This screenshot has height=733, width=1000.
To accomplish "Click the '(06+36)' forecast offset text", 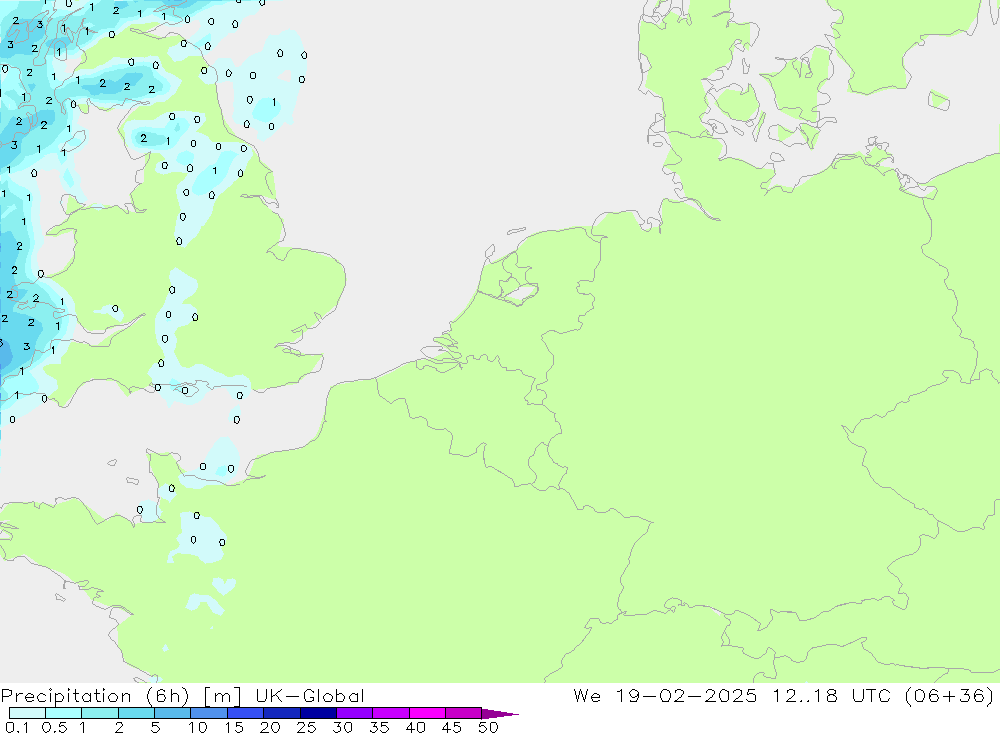I will point(950,695).
